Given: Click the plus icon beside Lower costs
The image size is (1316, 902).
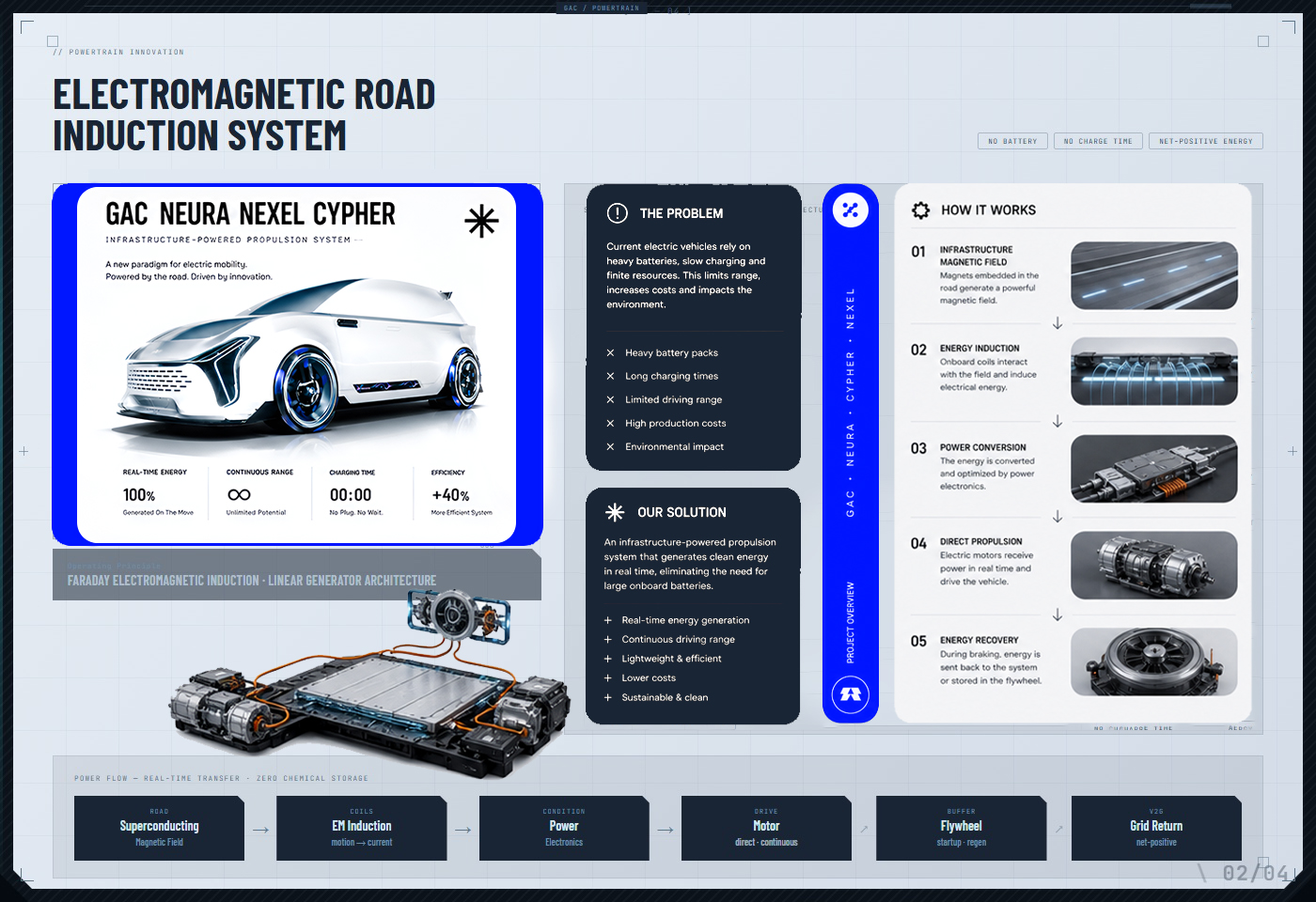Looking at the screenshot, I should pos(608,678).
